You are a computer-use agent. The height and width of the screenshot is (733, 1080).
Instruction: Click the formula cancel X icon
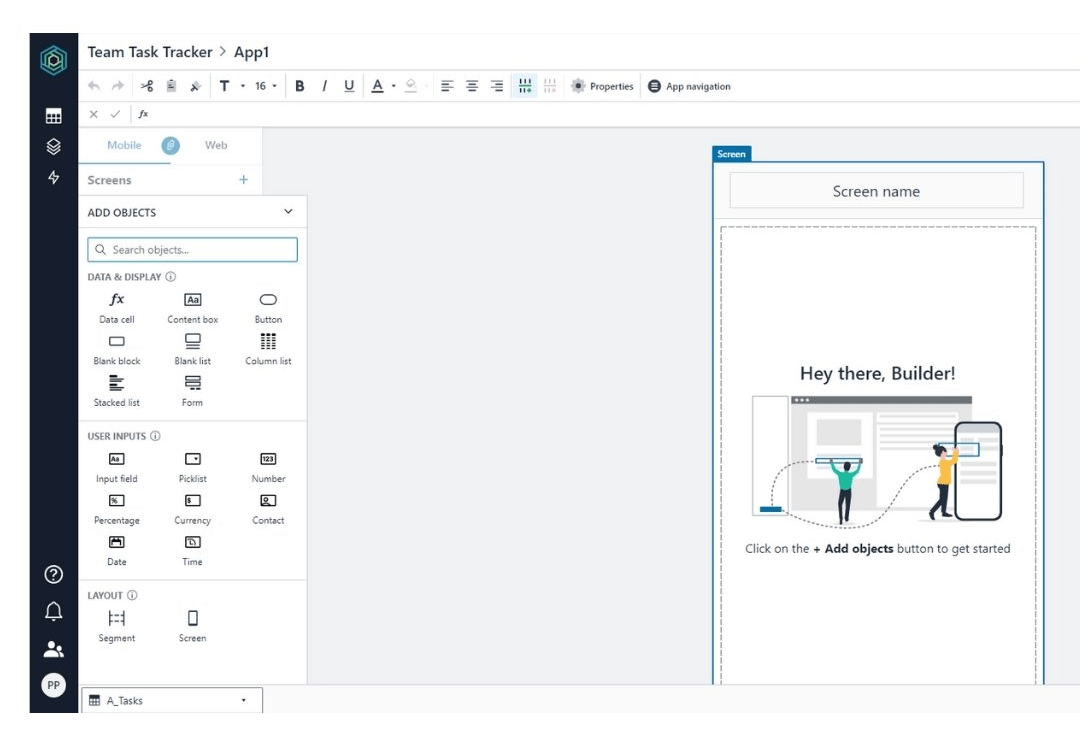[94, 114]
